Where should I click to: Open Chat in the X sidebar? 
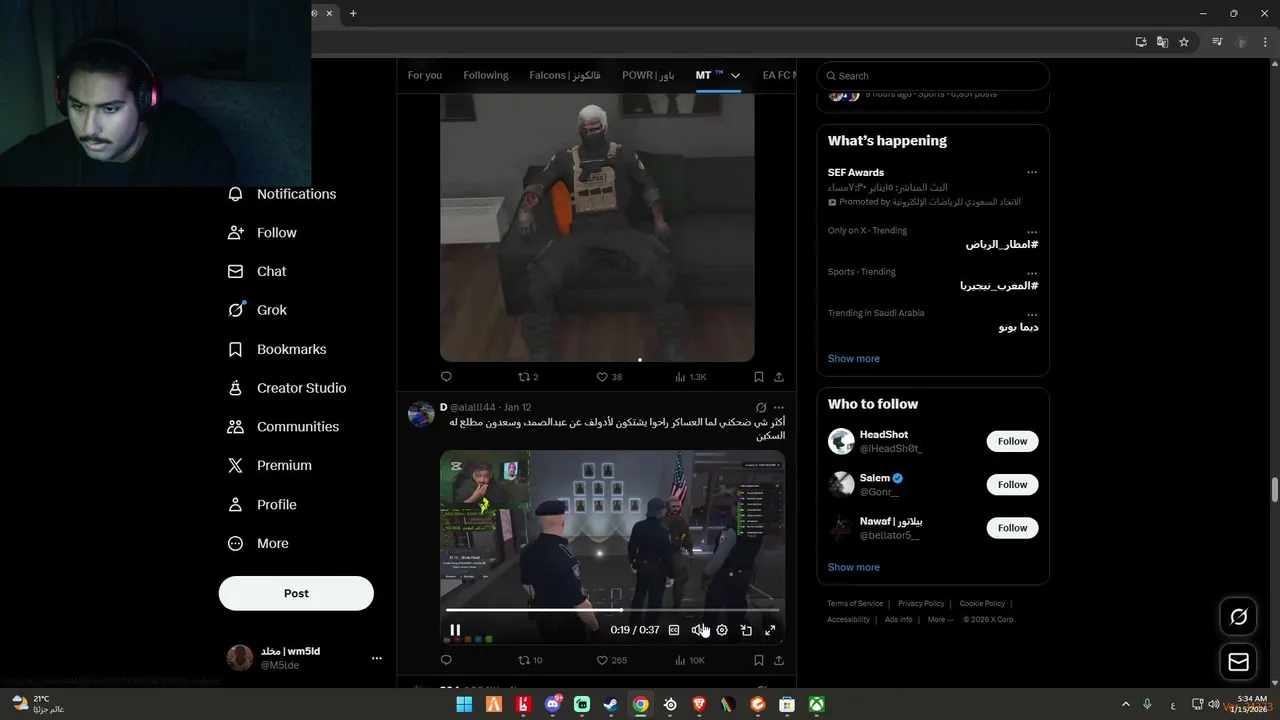(x=256, y=271)
